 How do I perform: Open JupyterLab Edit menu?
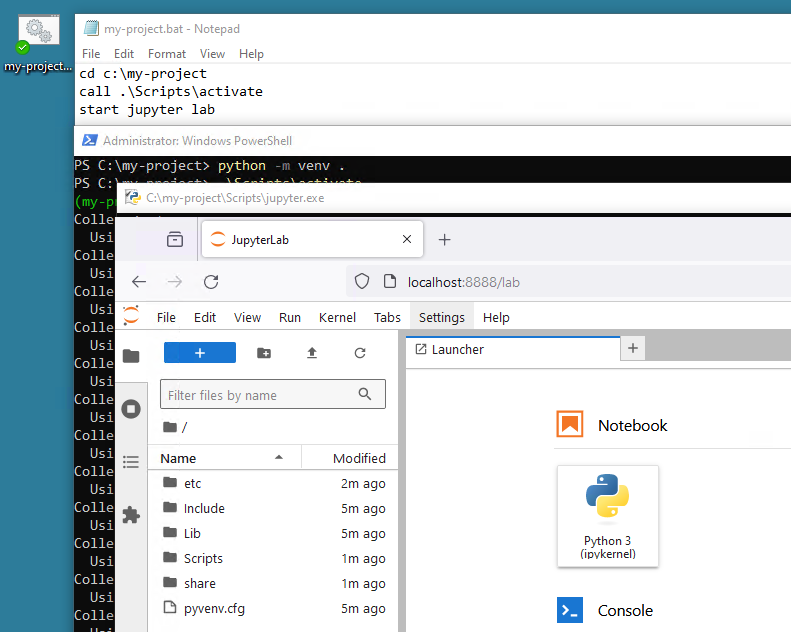pyautogui.click(x=205, y=317)
